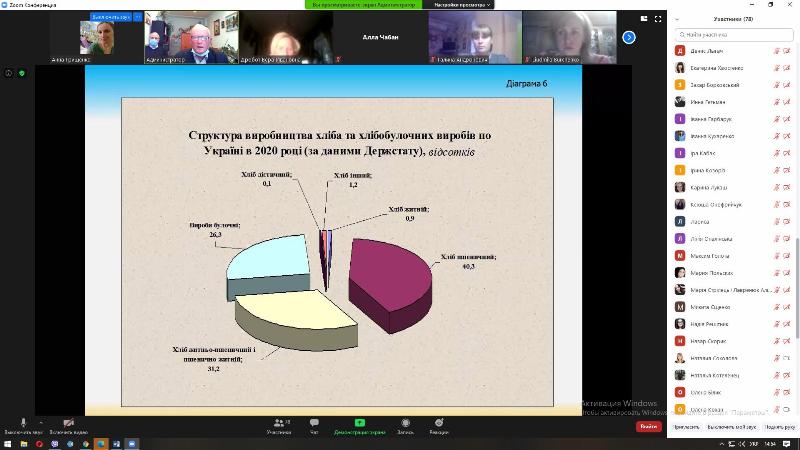This screenshot has width=800, height=450.
Task: Open the Opera browser taskbar icon
Action: pos(39,444)
